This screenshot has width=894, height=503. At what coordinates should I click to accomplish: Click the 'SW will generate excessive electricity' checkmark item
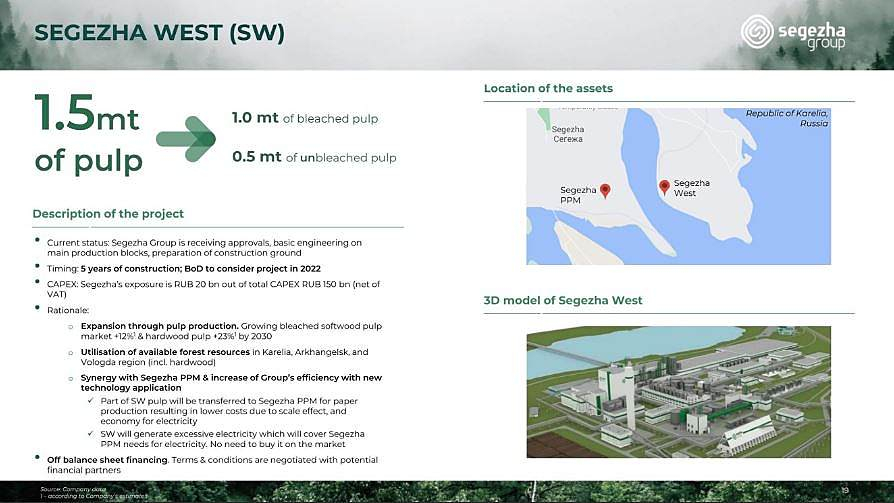pos(232,439)
